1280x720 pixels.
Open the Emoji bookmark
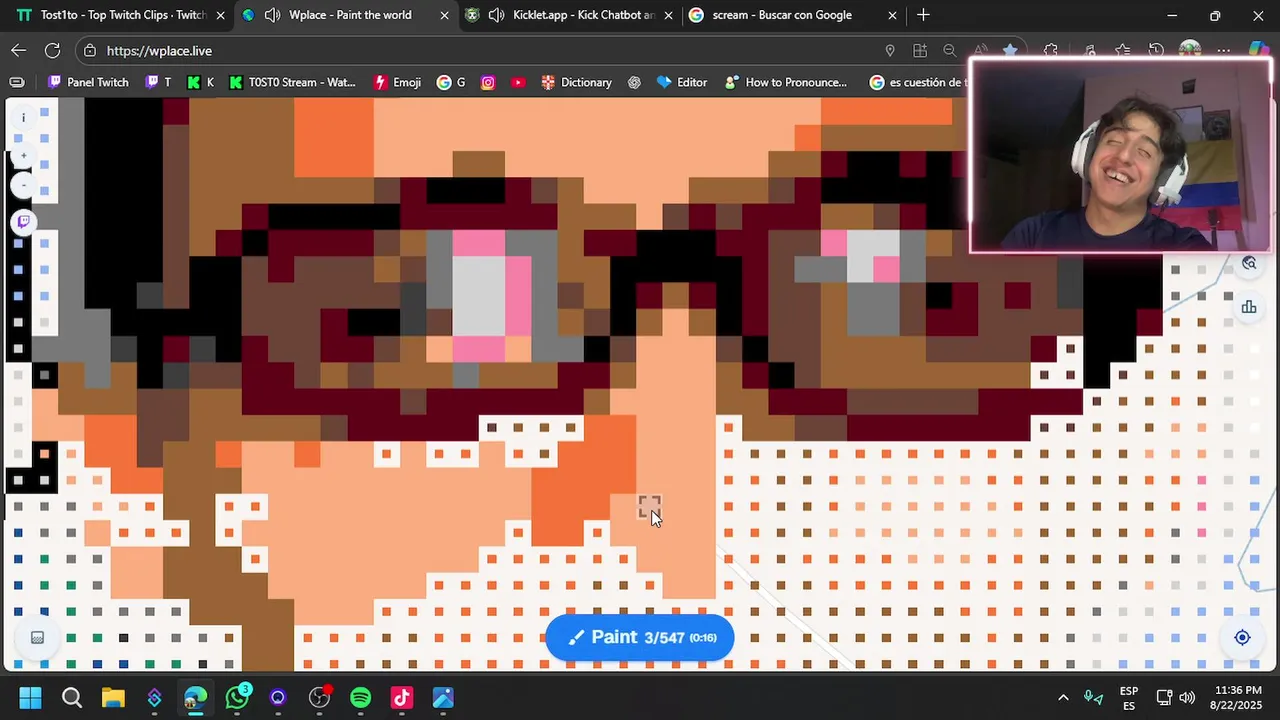pos(397,82)
